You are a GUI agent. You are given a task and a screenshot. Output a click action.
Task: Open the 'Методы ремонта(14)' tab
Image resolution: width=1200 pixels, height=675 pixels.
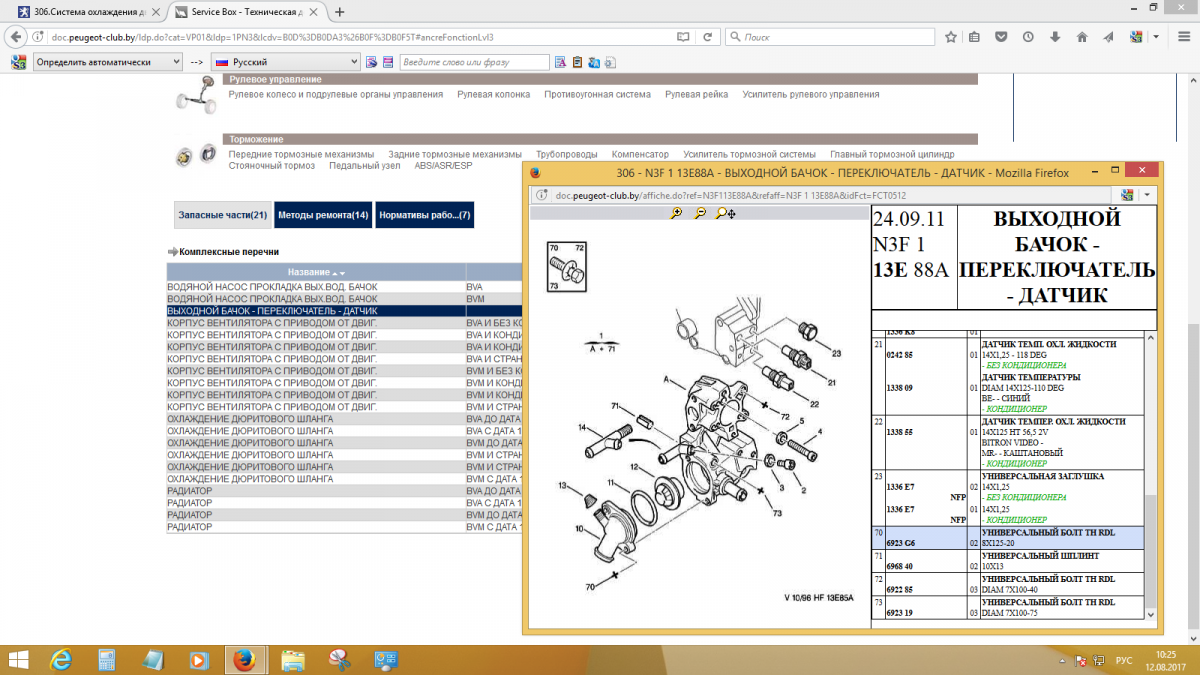(322, 214)
